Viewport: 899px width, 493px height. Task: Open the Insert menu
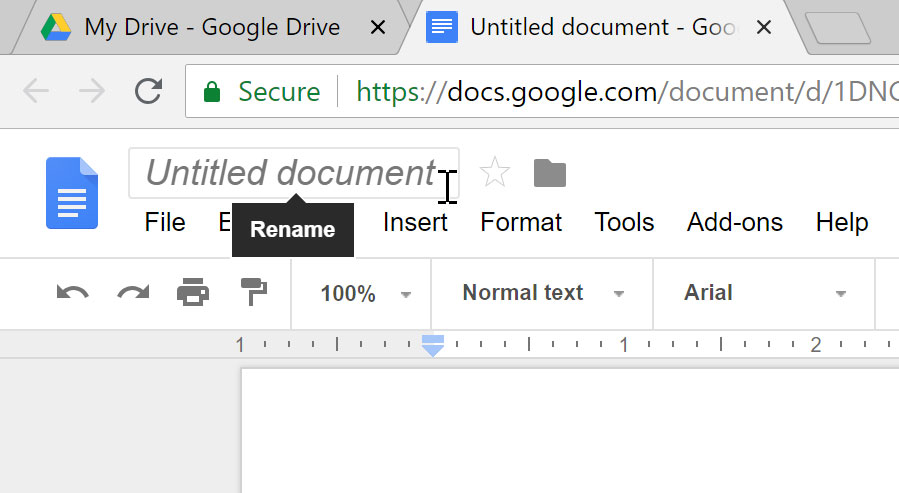[x=415, y=222]
